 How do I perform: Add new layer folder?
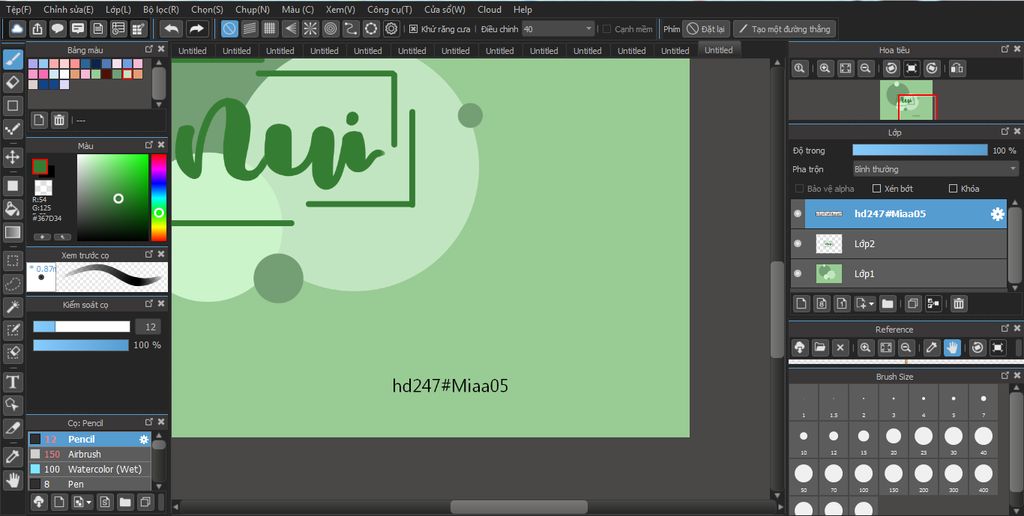(888, 303)
